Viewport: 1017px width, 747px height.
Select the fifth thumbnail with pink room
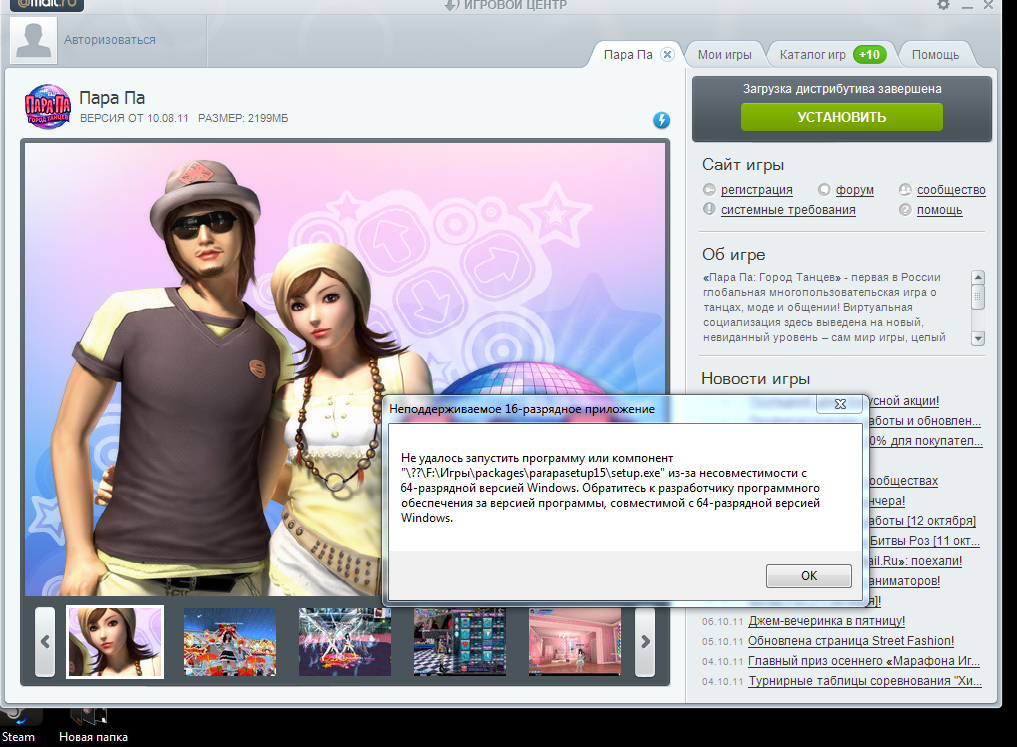(x=575, y=642)
